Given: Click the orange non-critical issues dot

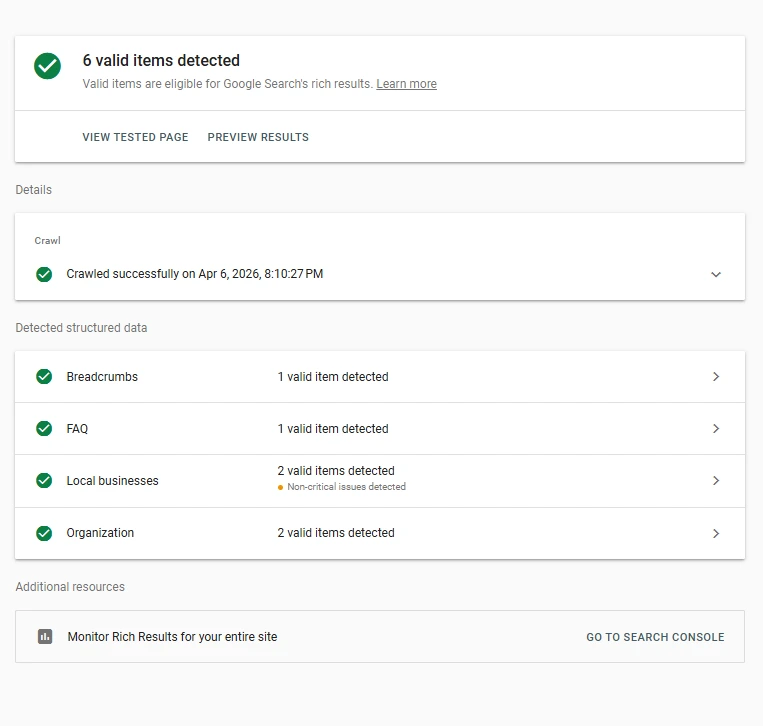Looking at the screenshot, I should point(280,487).
